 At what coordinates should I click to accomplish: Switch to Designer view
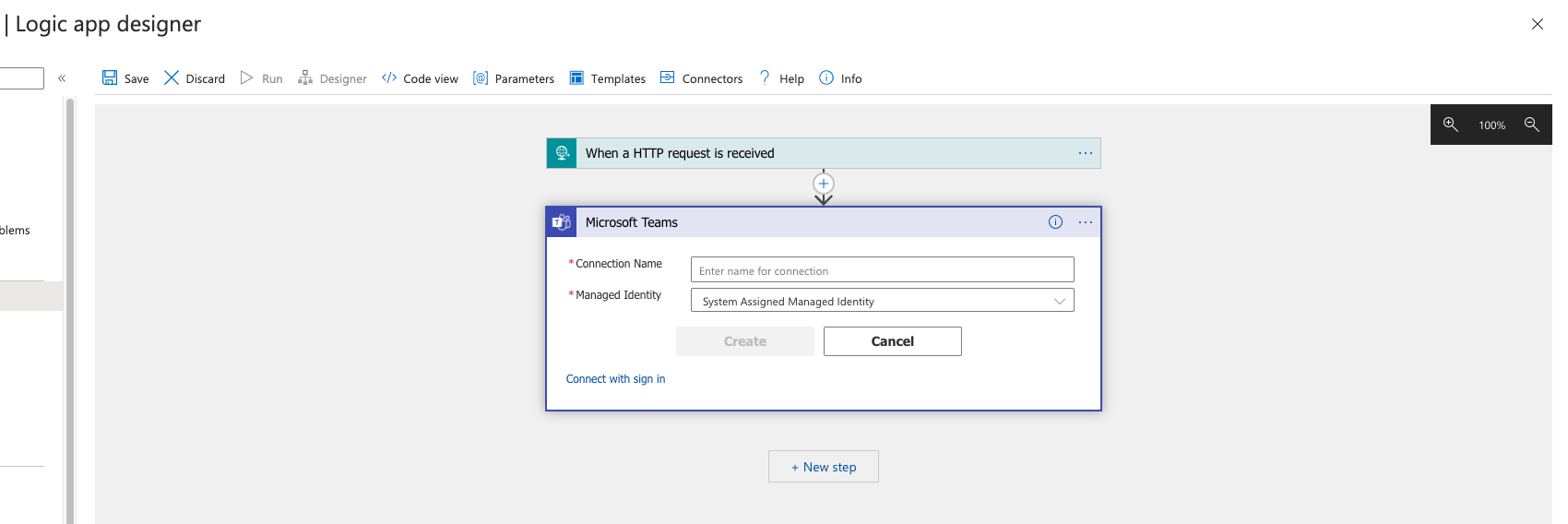point(333,78)
